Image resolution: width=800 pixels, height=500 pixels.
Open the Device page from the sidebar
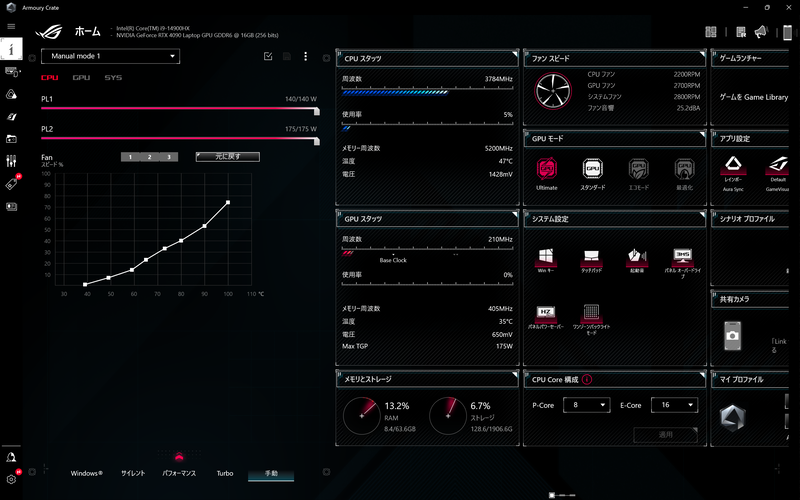point(11,72)
